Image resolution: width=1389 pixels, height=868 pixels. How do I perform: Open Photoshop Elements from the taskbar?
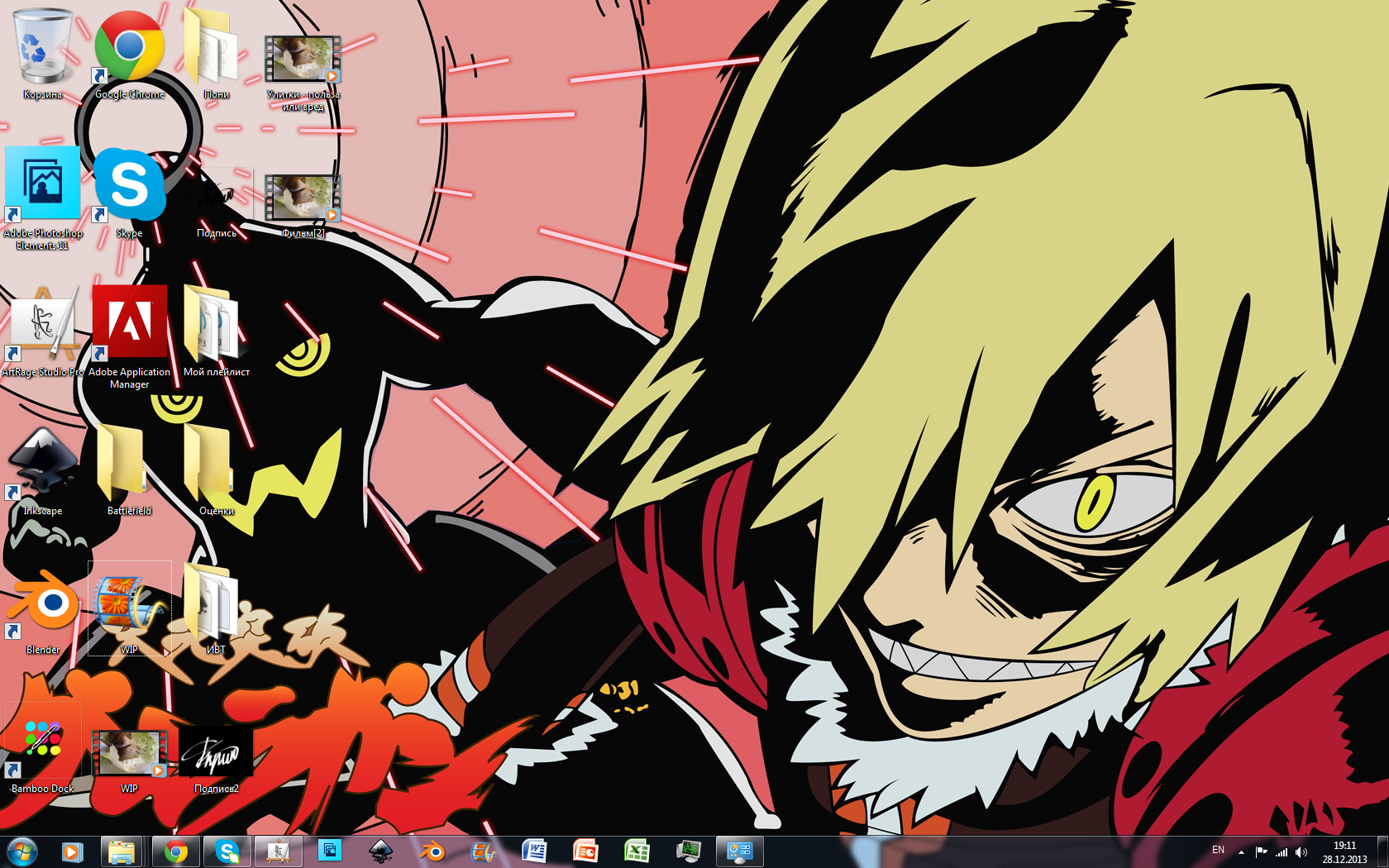click(x=330, y=851)
